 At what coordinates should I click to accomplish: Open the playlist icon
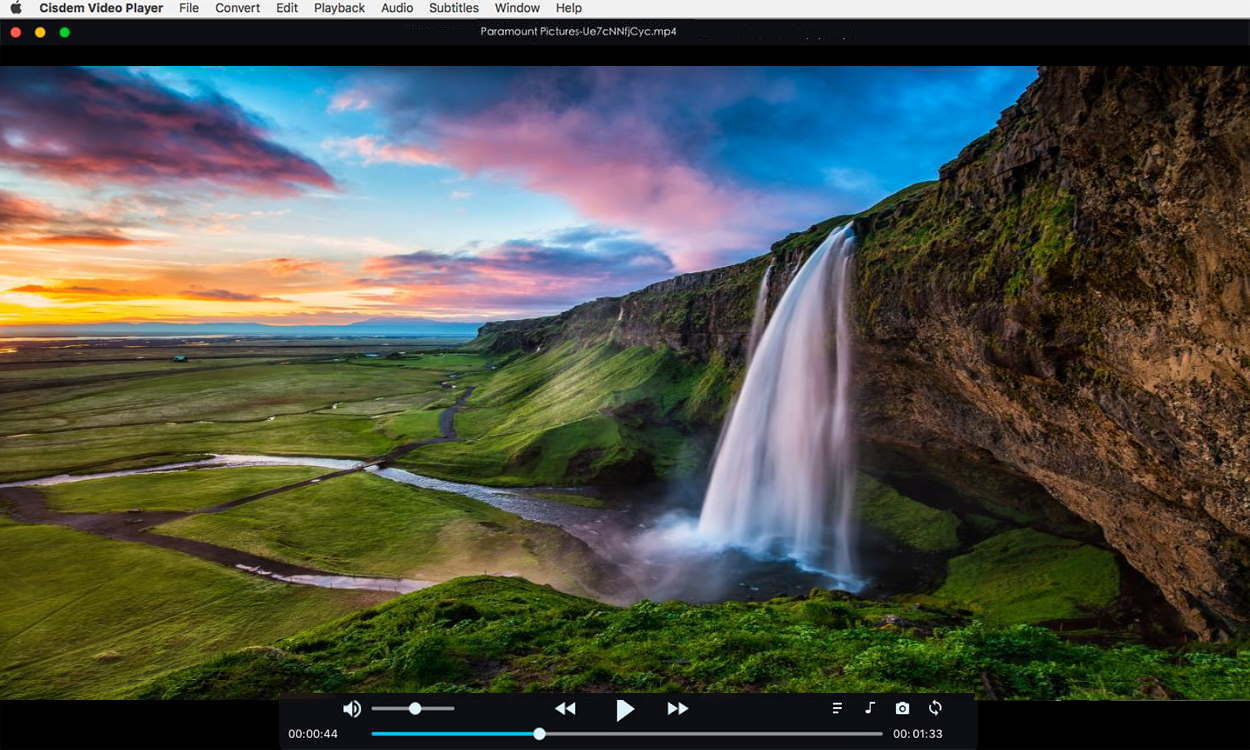pos(837,708)
